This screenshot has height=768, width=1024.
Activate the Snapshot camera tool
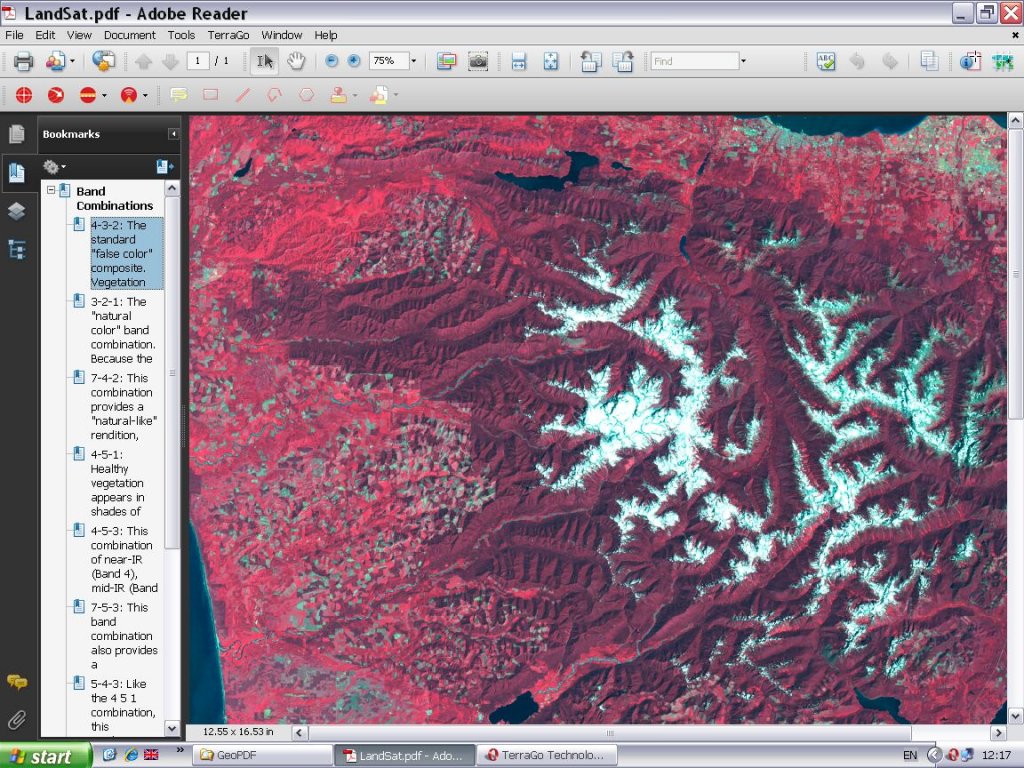(x=478, y=61)
